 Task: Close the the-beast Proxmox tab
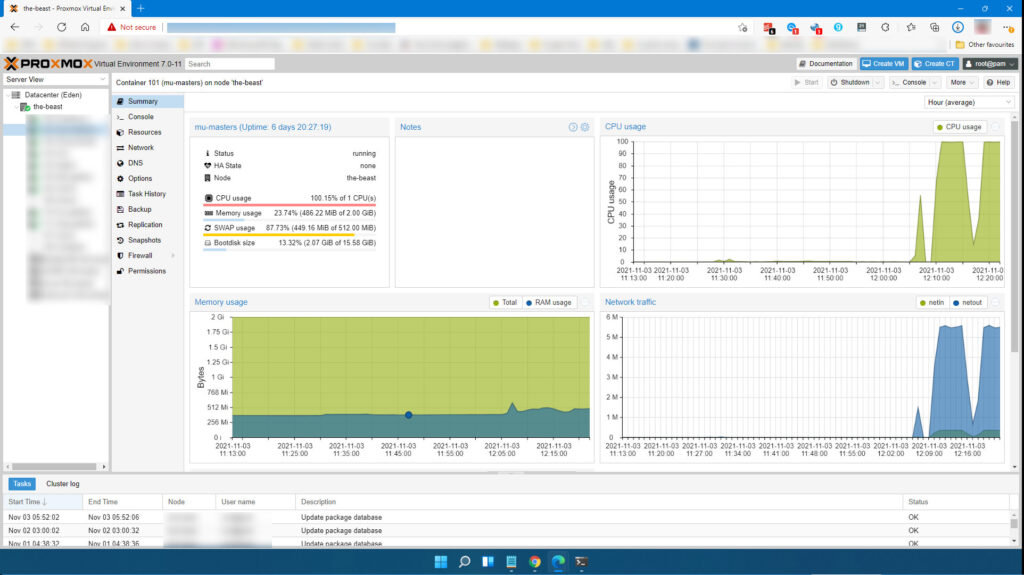[123, 8]
